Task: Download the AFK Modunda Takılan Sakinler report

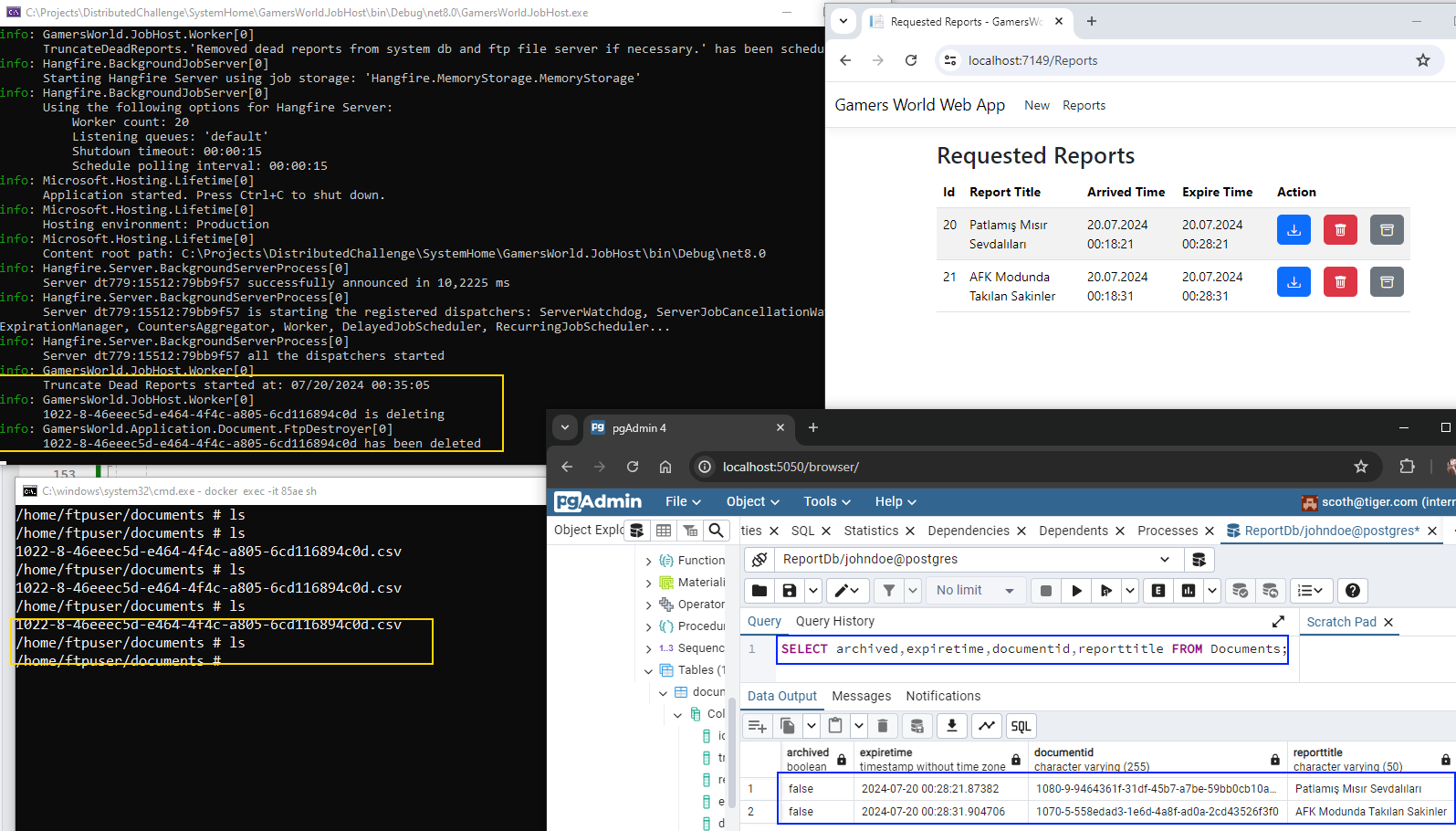Action: (1294, 282)
